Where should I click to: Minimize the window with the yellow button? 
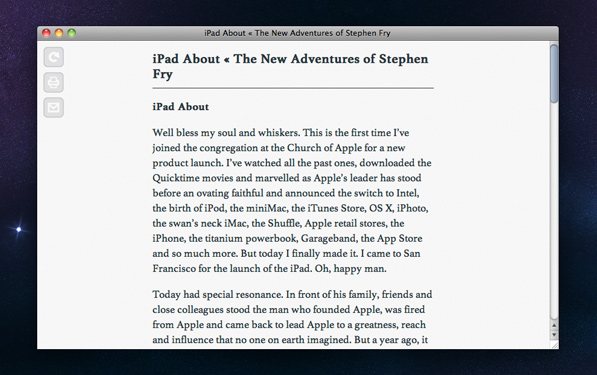(59, 33)
